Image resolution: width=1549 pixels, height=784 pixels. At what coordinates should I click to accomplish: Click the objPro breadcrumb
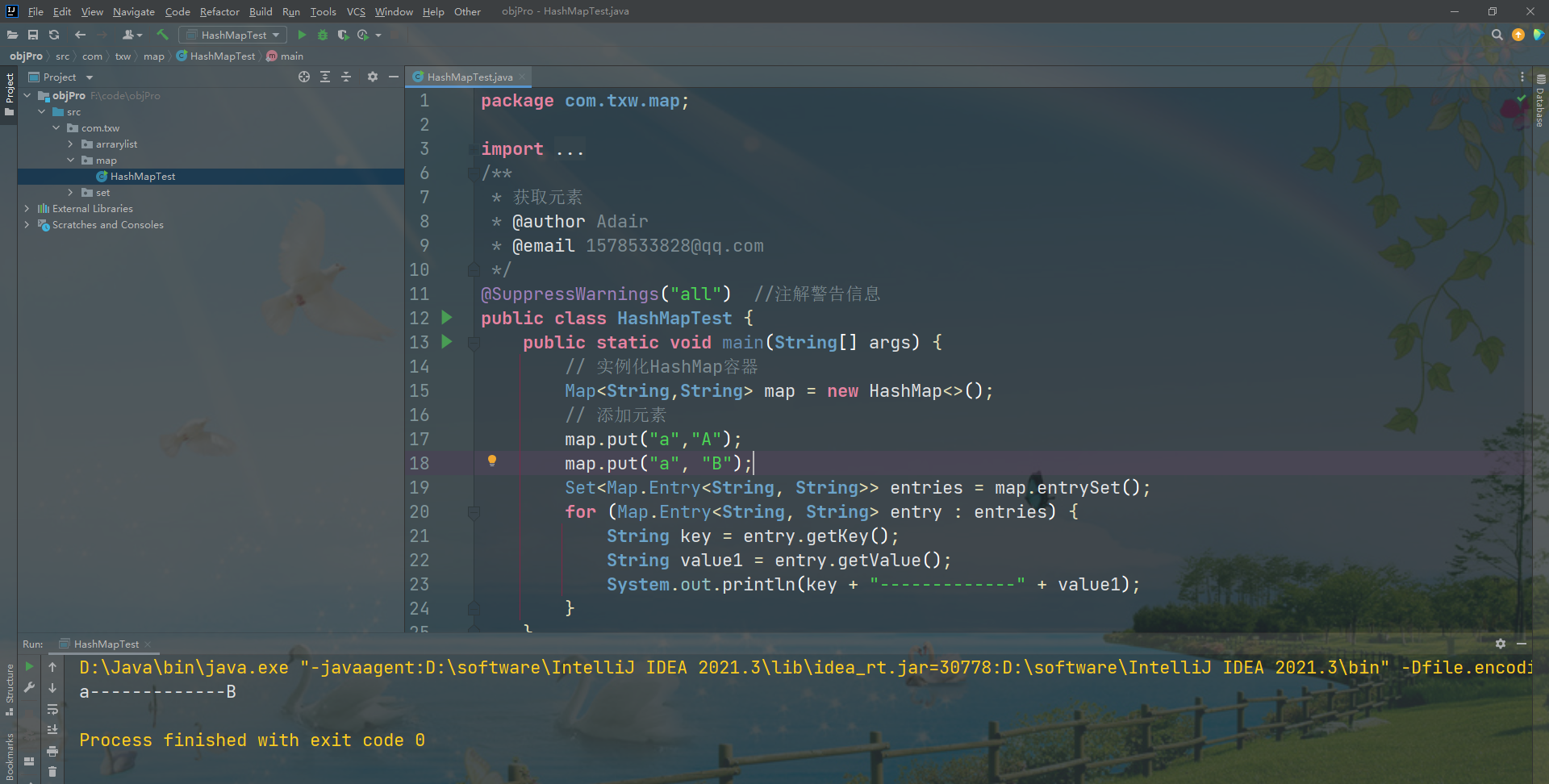(x=26, y=56)
